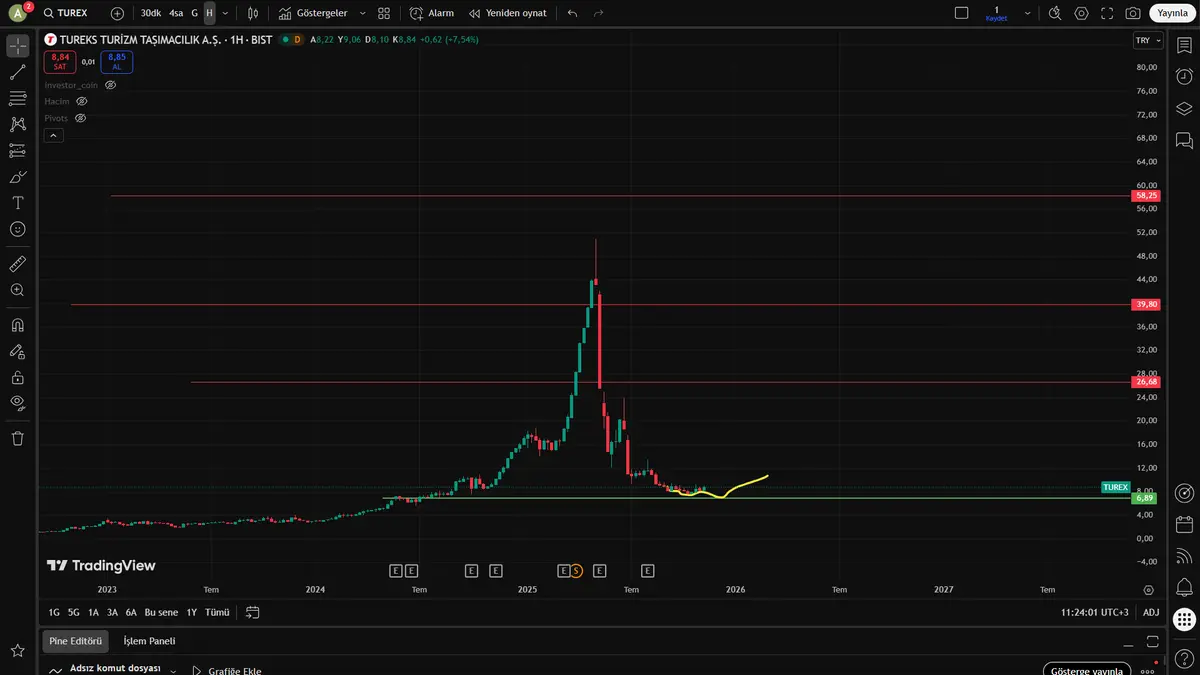
Task: Switch to the Pine Editörü tab
Action: pyautogui.click(x=76, y=641)
